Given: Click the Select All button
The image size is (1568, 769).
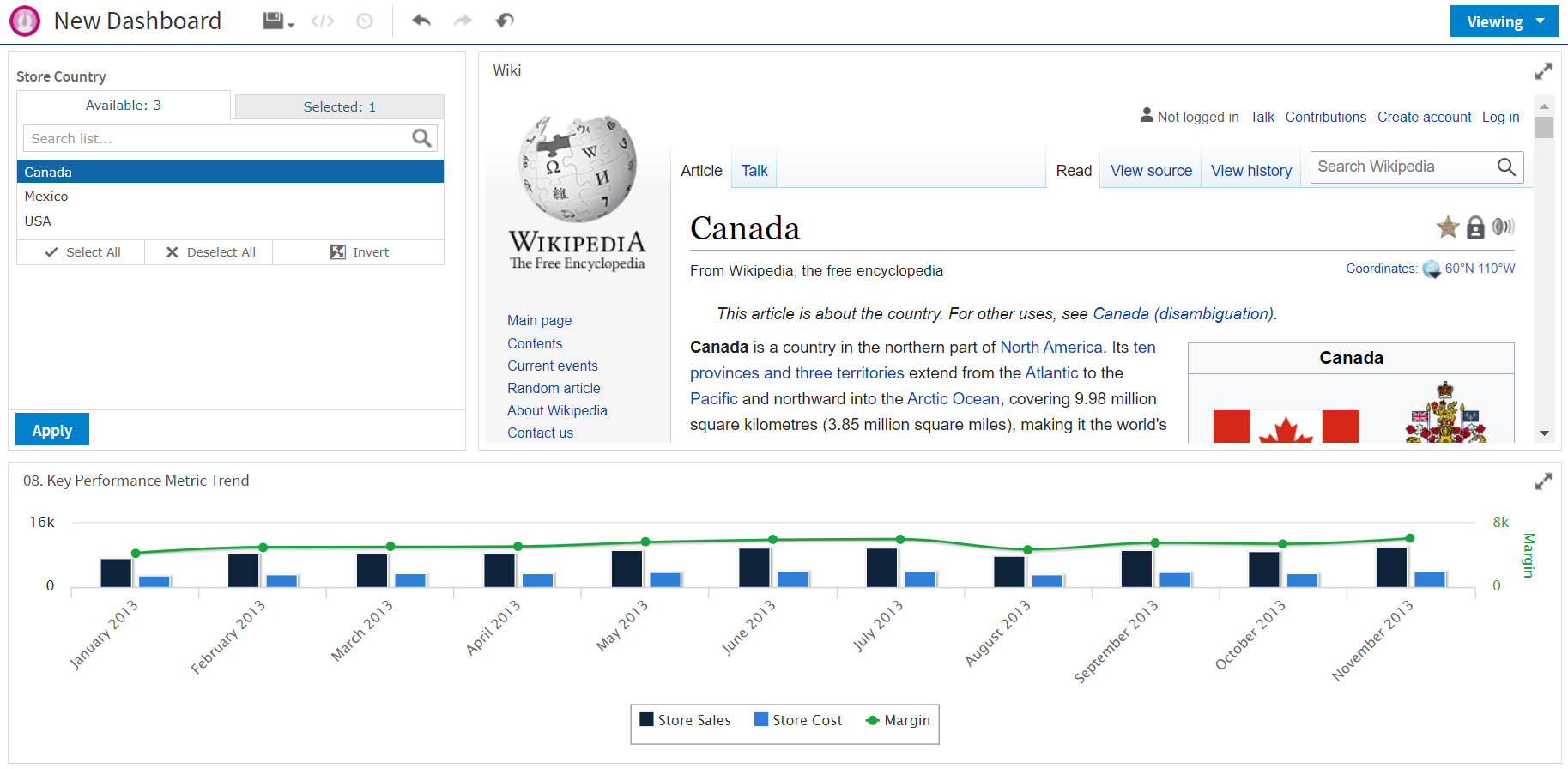Looking at the screenshot, I should click(82, 252).
